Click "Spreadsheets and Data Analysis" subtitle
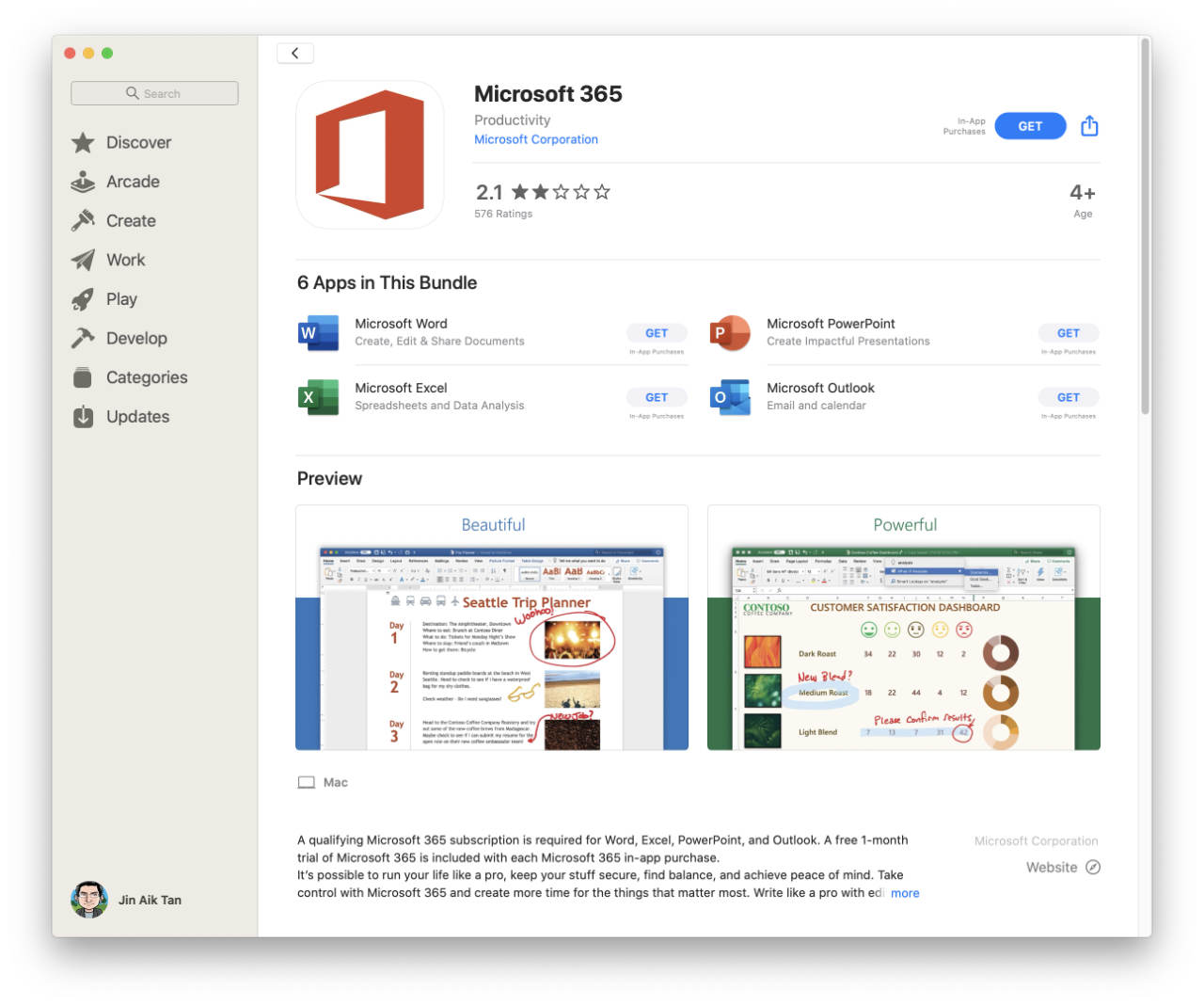Viewport: 1204px width, 1006px height. [439, 406]
